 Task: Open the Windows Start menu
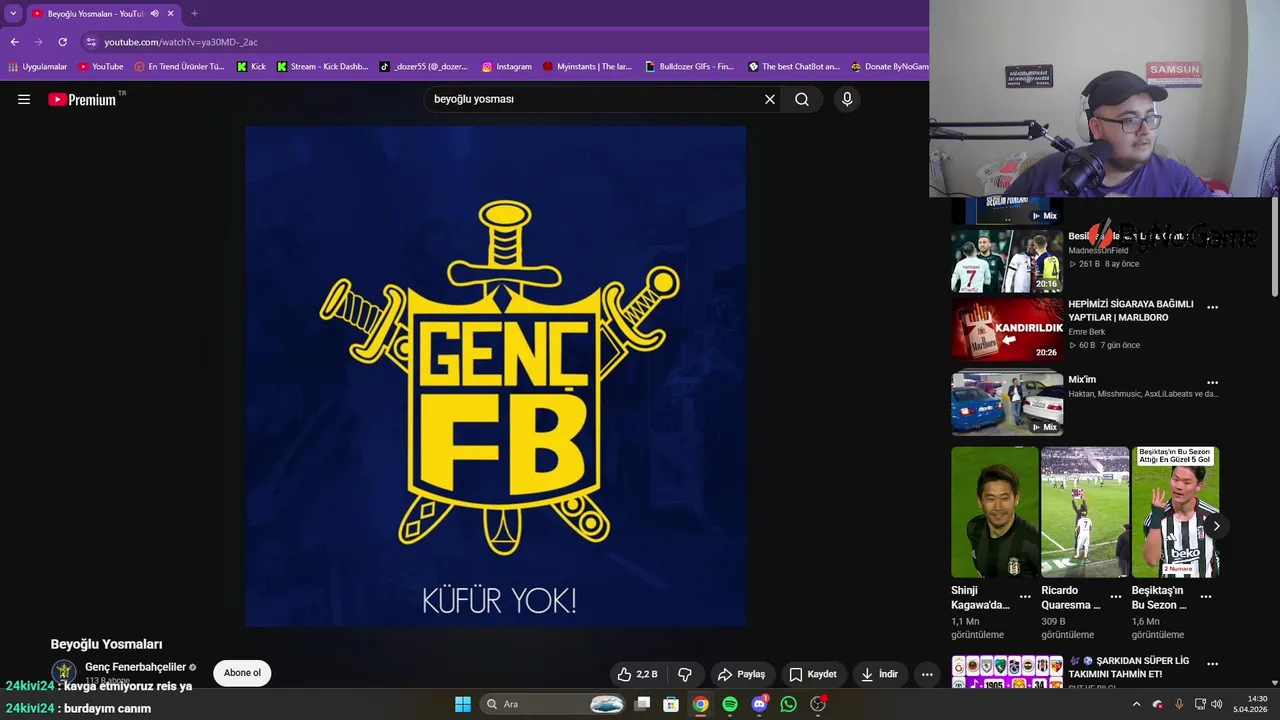coord(463,704)
